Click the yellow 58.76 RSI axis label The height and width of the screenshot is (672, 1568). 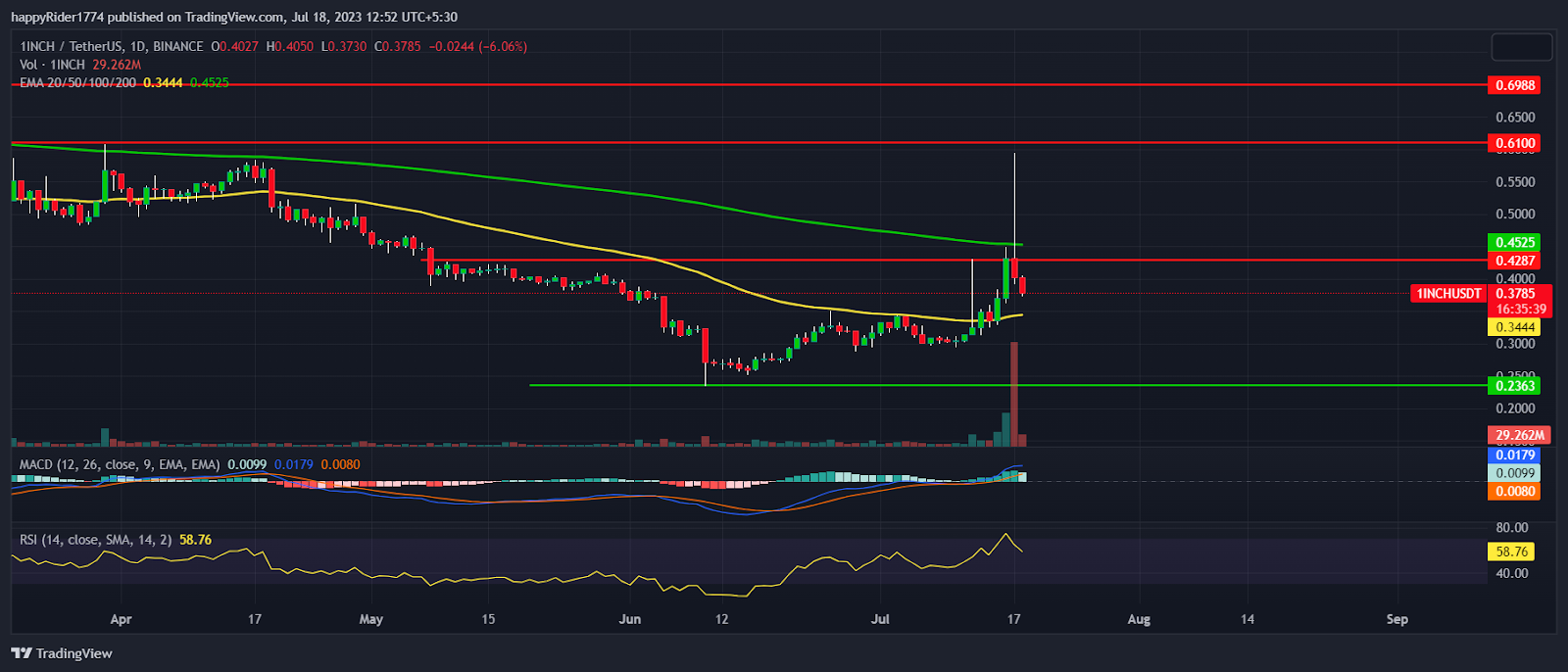tap(1511, 552)
